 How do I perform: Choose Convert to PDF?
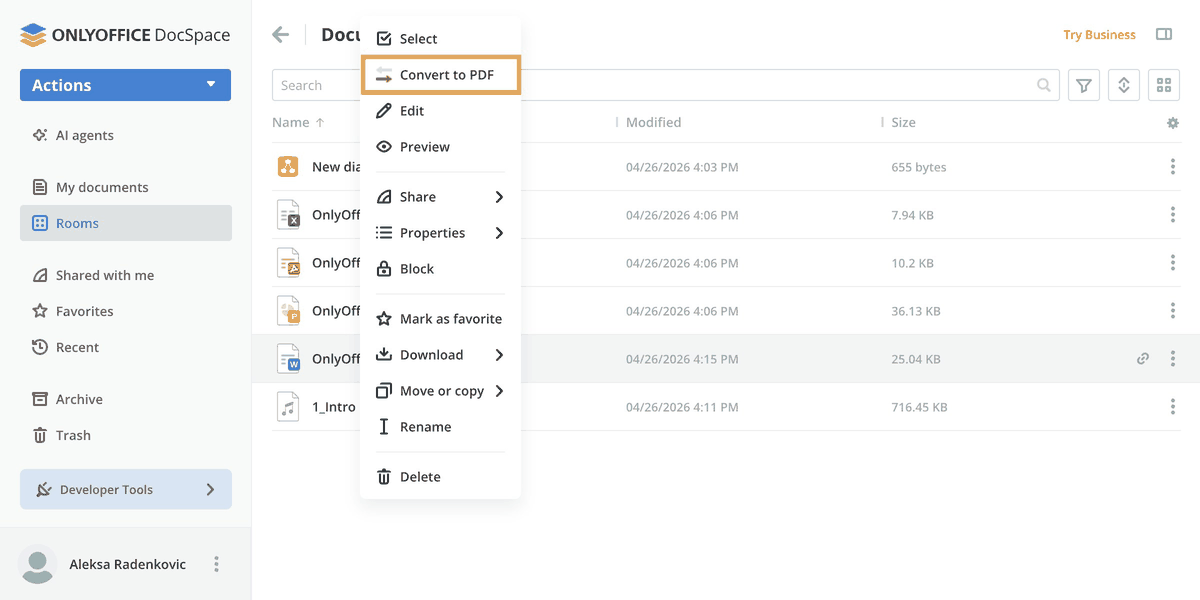[x=440, y=75]
